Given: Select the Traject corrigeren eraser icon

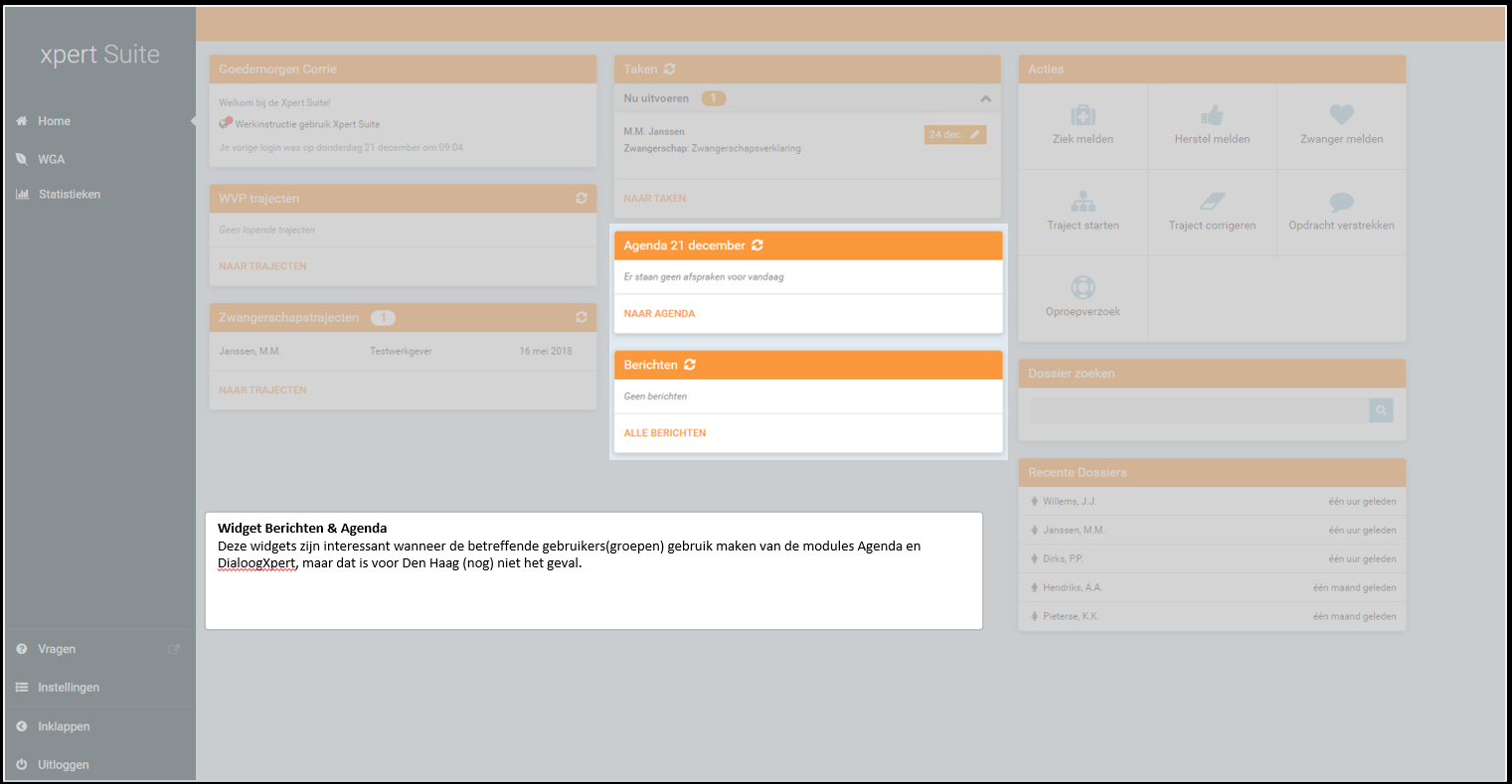Looking at the screenshot, I should (1212, 202).
